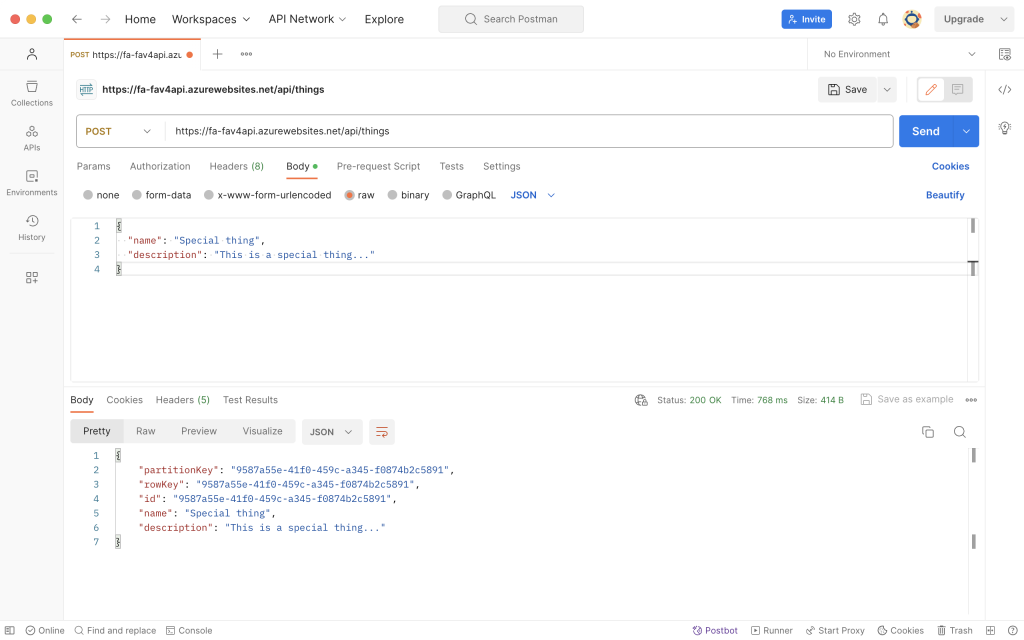Copy response using the copy icon
This screenshot has height=640, width=1024.
(928, 432)
